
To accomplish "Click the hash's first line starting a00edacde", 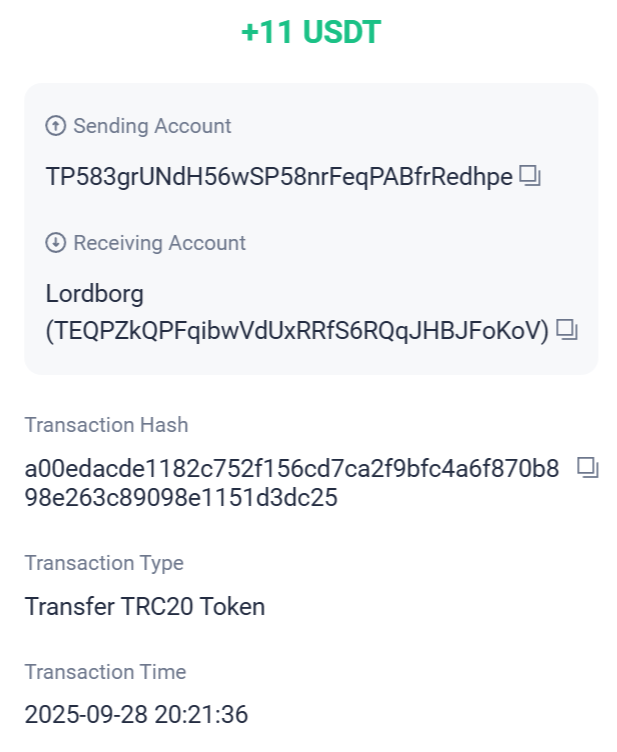I will (292, 468).
